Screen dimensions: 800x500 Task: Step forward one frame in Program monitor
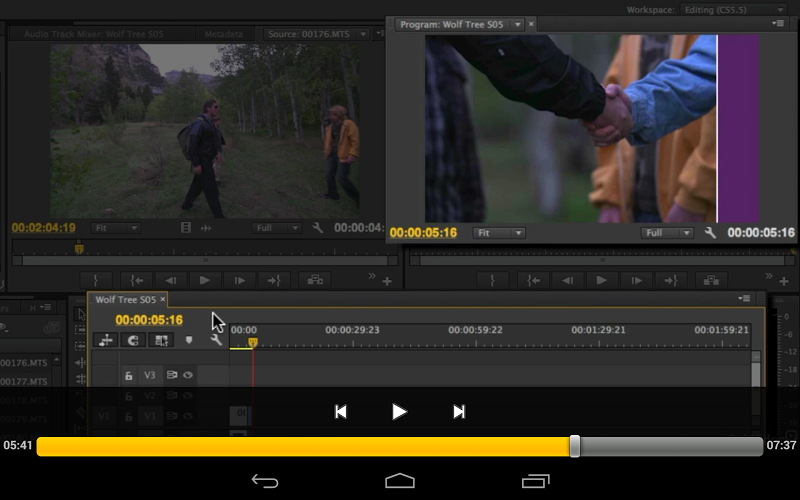tap(635, 281)
